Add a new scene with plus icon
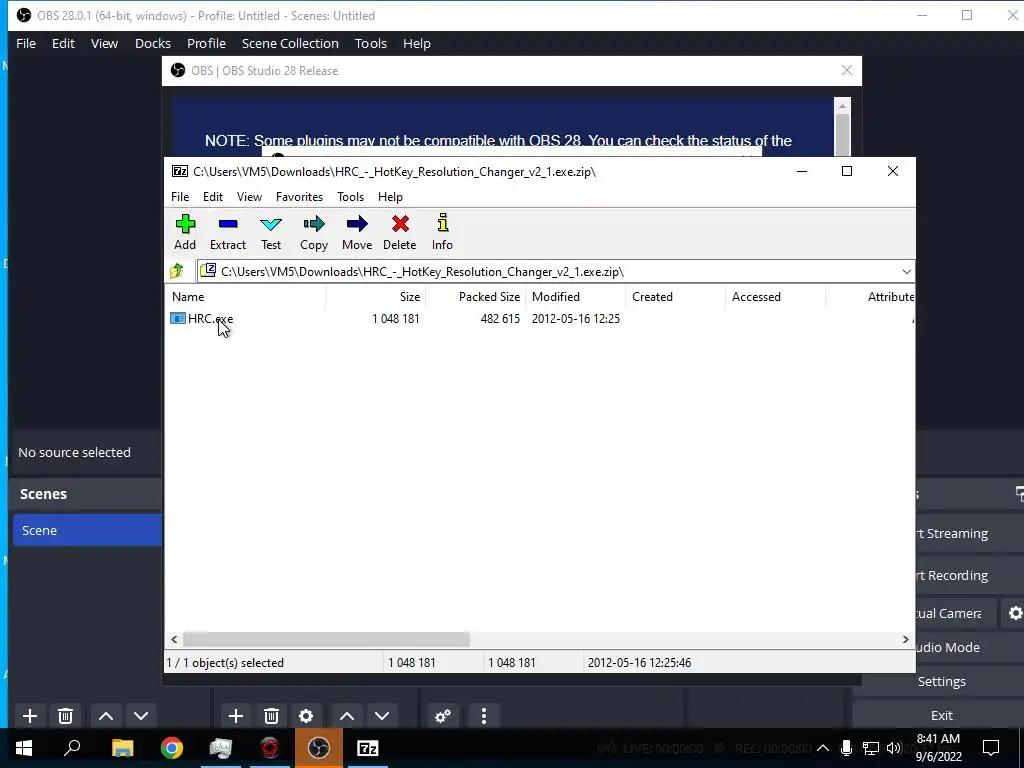 click(30, 716)
